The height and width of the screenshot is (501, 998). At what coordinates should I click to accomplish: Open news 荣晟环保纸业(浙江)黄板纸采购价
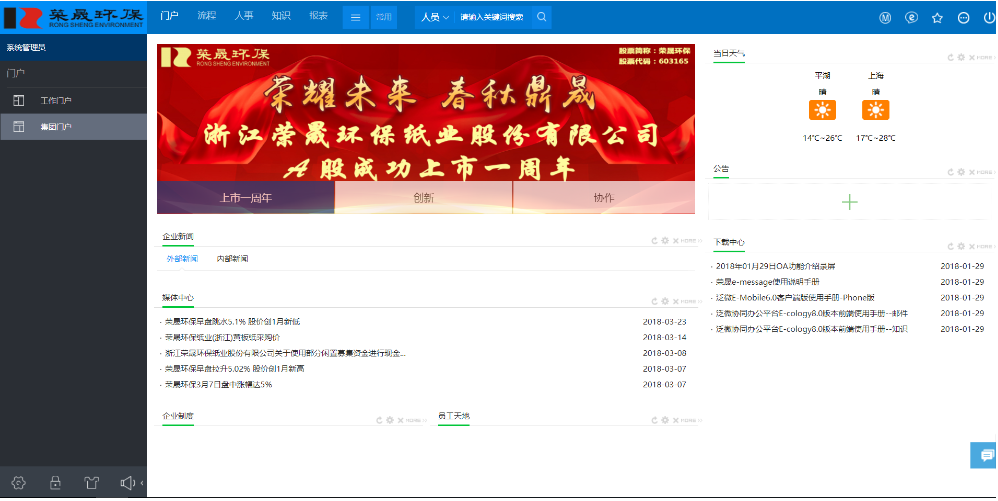click(222, 337)
